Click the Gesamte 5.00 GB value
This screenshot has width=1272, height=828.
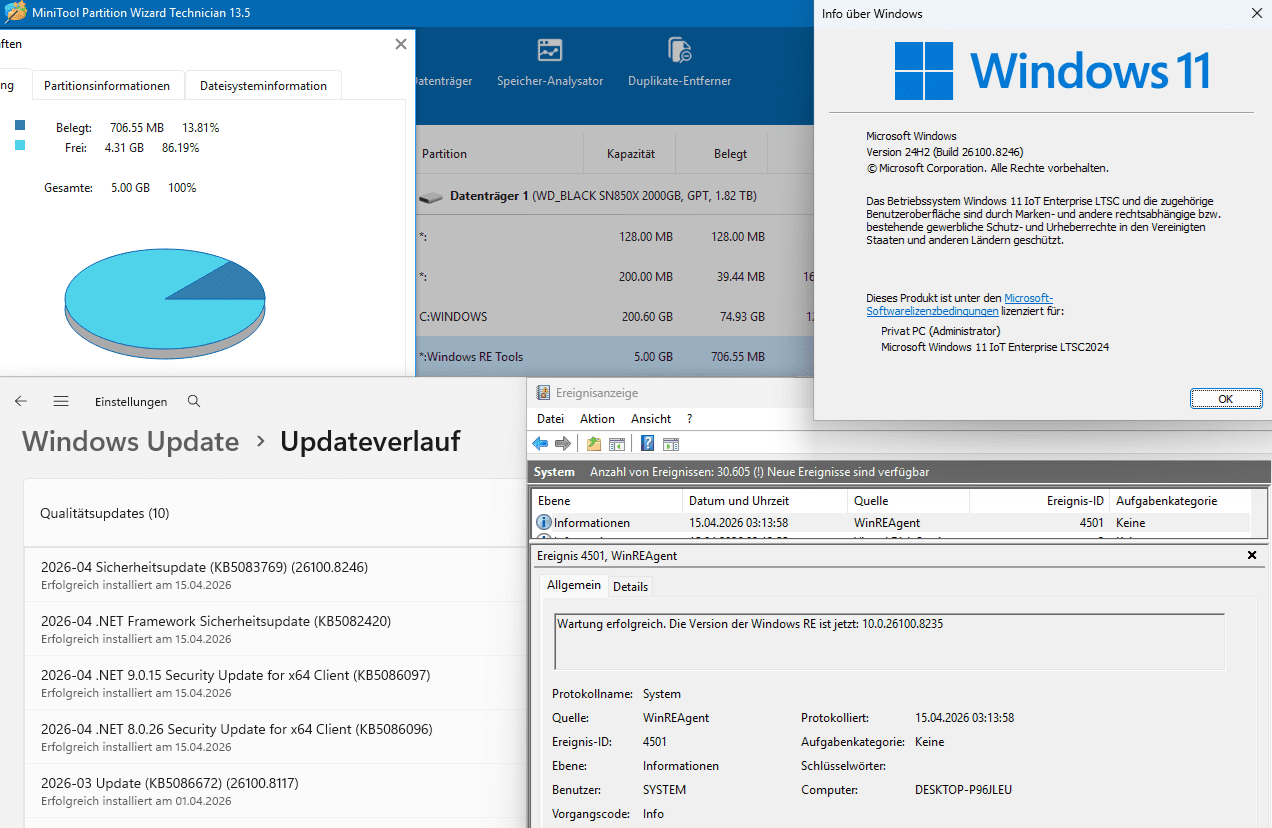(x=130, y=188)
